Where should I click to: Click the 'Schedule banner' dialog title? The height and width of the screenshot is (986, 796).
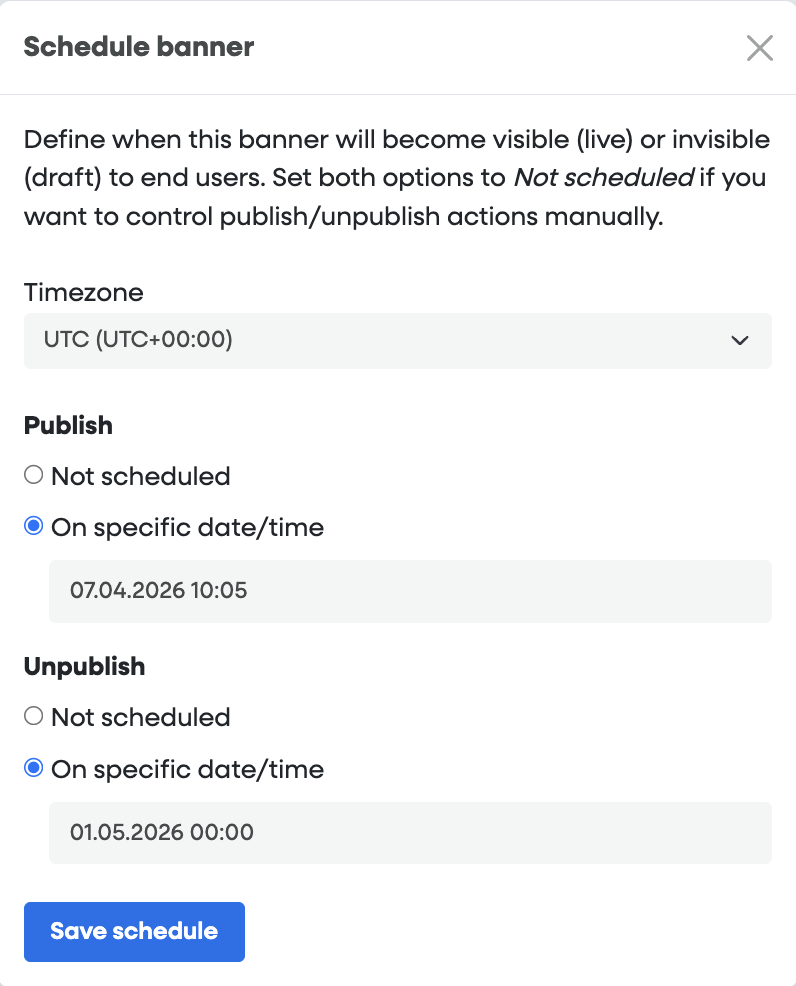[x=138, y=47]
